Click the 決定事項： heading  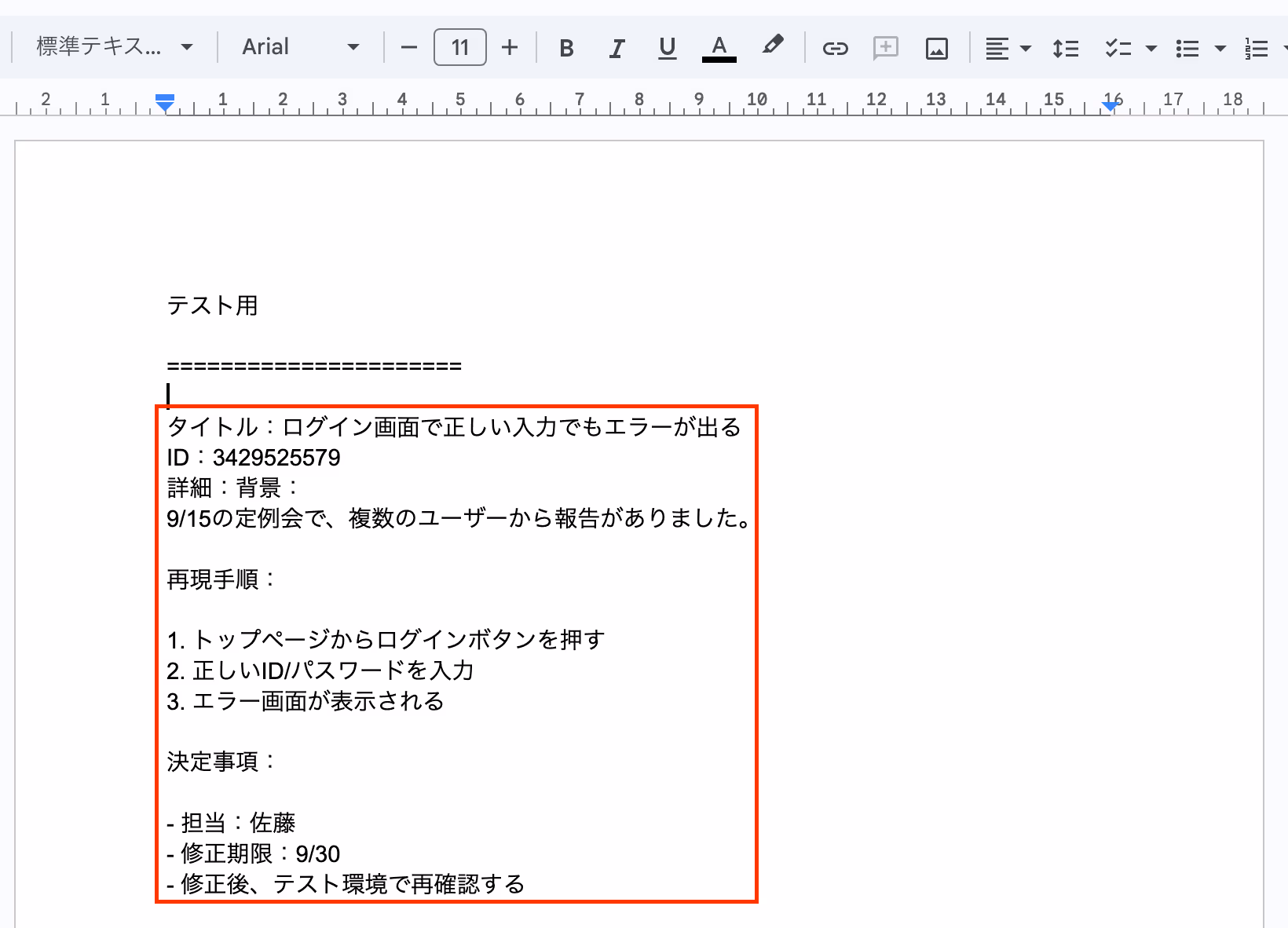(x=222, y=762)
